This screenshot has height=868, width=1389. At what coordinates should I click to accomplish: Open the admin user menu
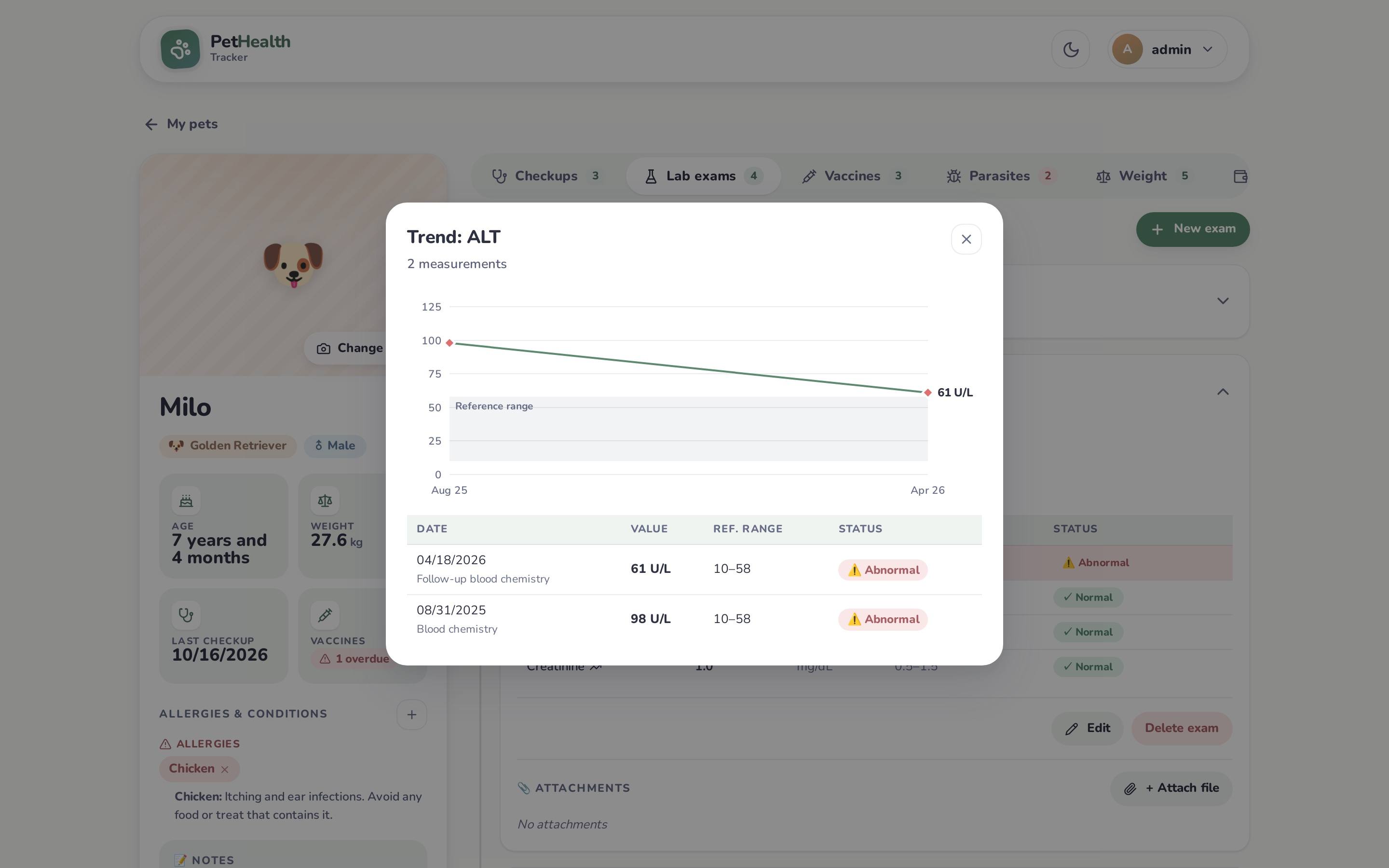1168,49
